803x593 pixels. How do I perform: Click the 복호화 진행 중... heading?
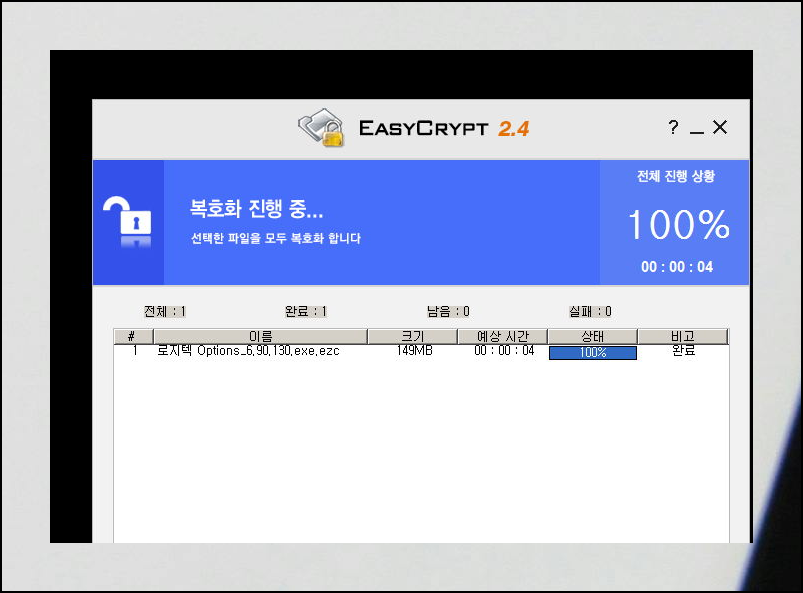256,208
